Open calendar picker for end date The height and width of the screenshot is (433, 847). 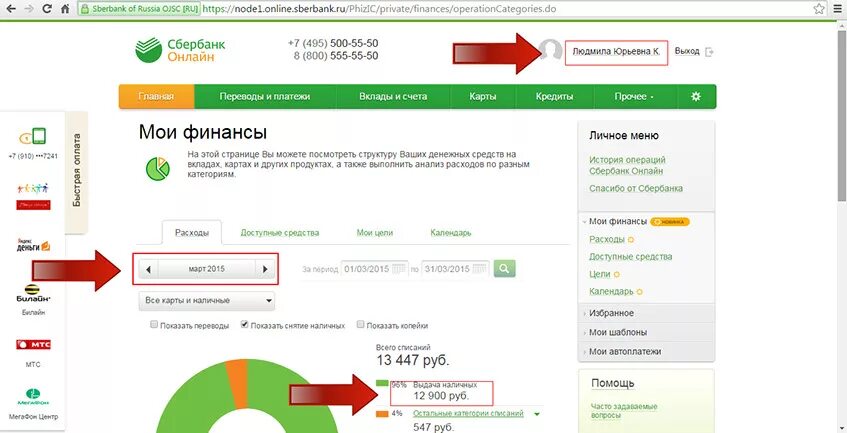(x=480, y=268)
